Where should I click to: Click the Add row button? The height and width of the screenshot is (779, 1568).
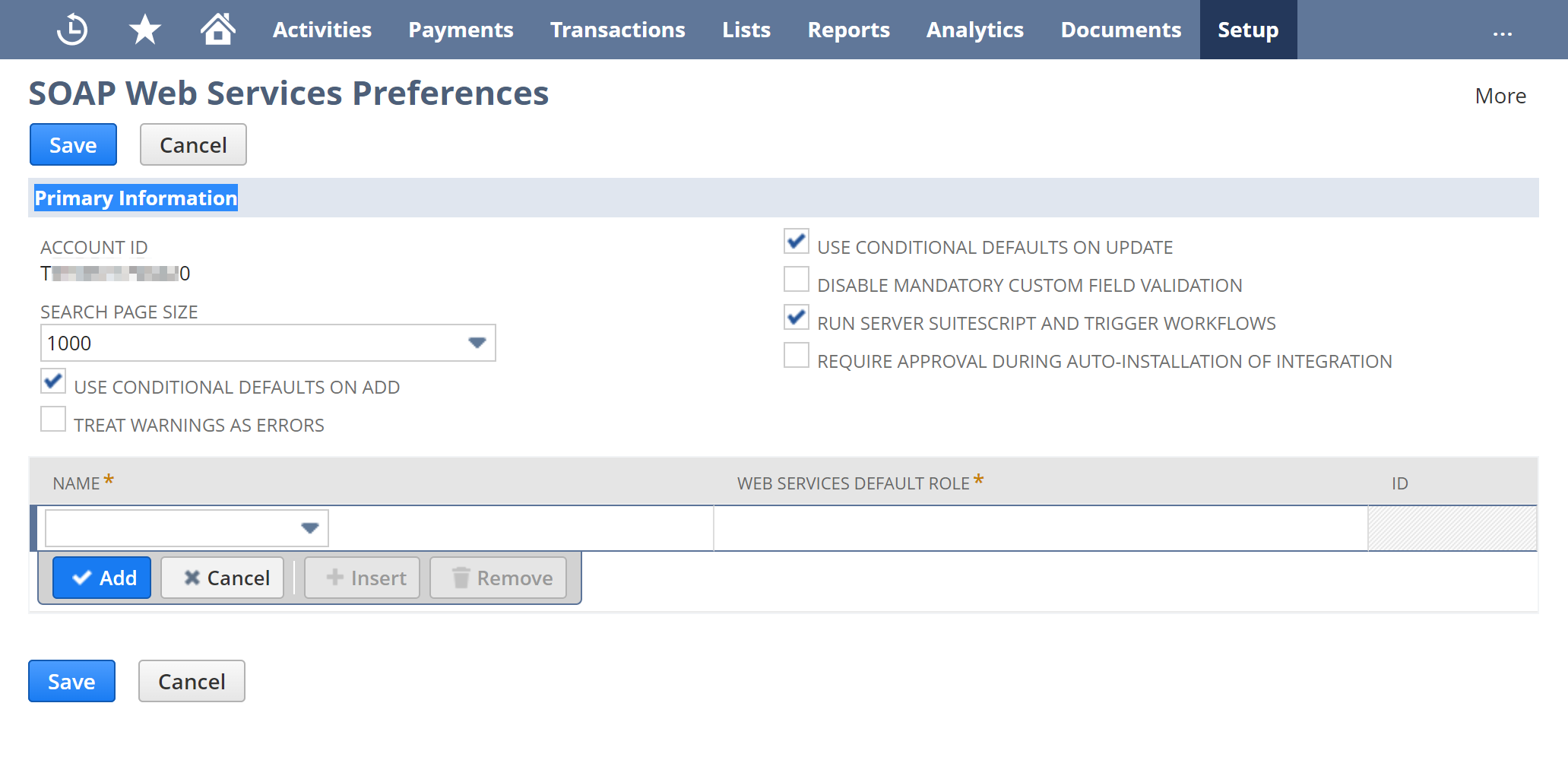[102, 578]
